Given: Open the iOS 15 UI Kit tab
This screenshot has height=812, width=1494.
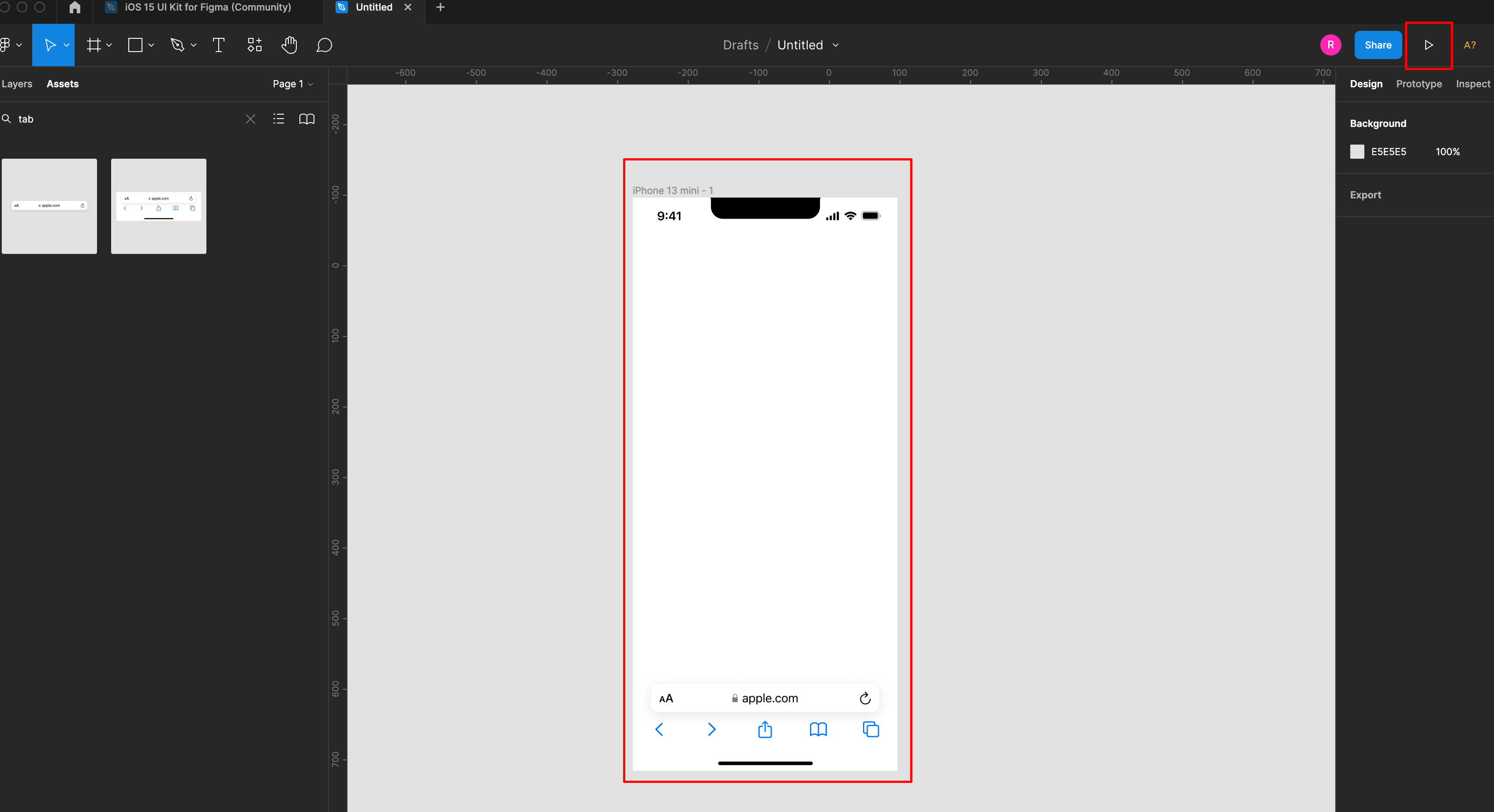Looking at the screenshot, I should (207, 7).
